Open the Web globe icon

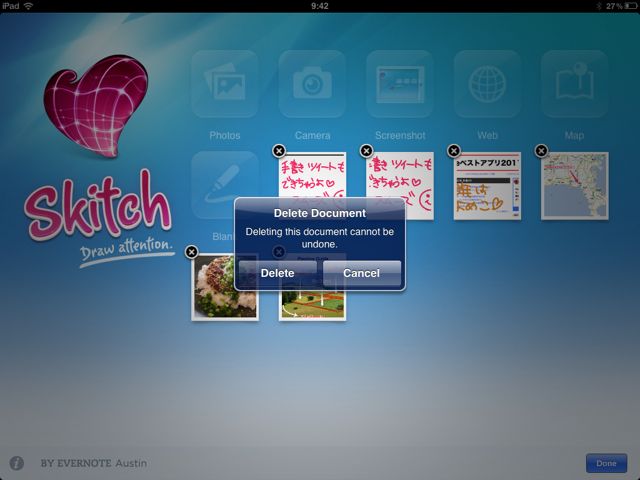click(487, 84)
